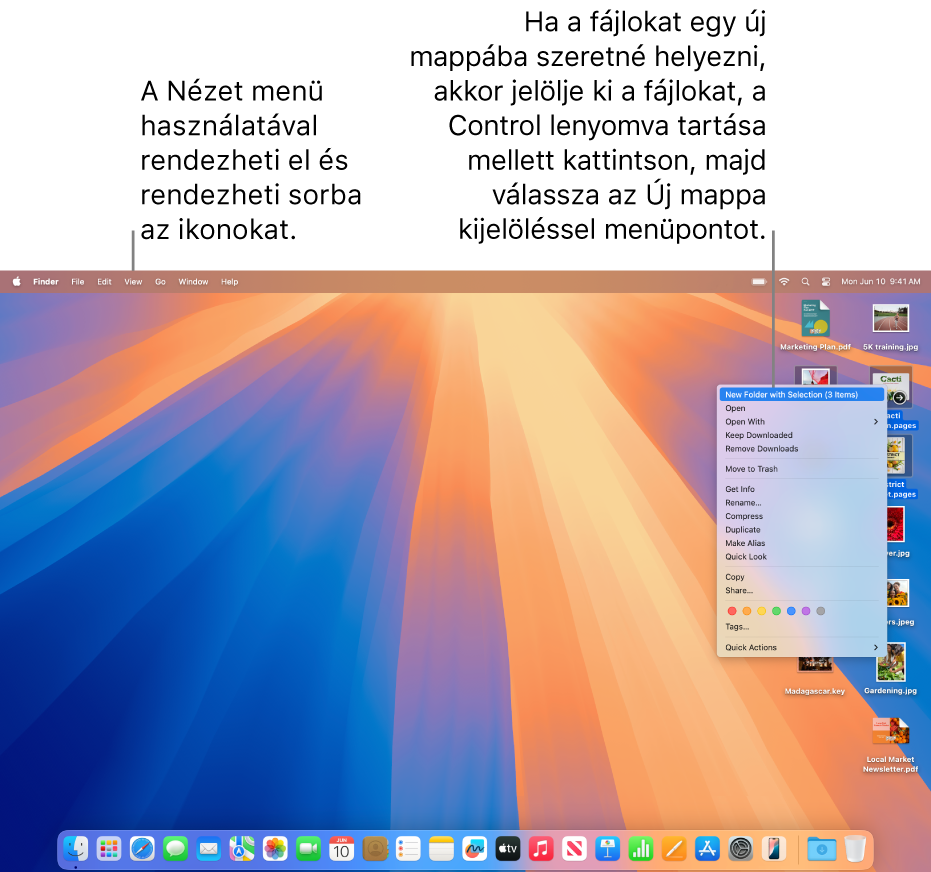Open the File menu
The width and height of the screenshot is (931, 872).
coord(78,282)
